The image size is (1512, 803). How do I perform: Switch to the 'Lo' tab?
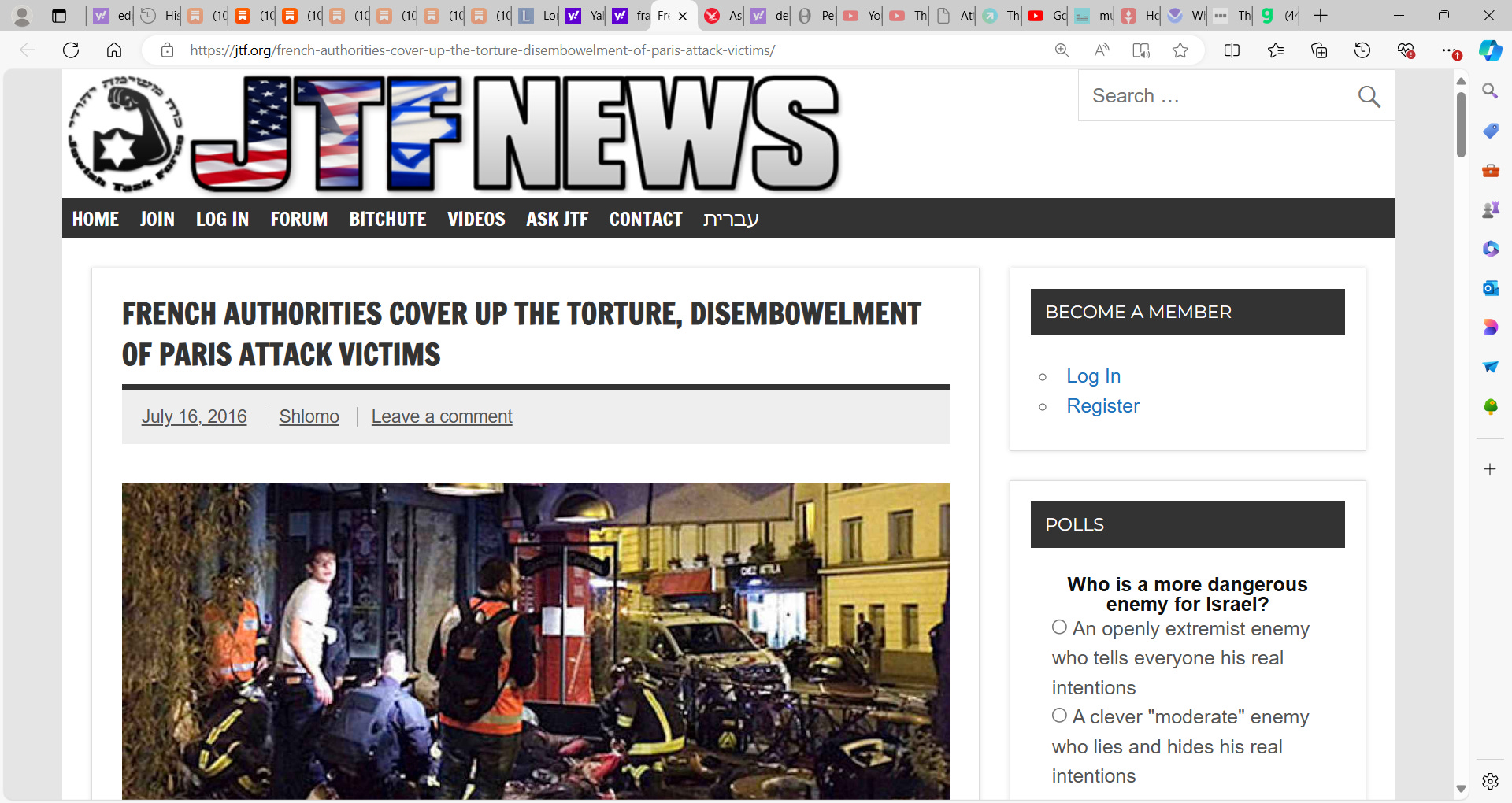pos(538,16)
